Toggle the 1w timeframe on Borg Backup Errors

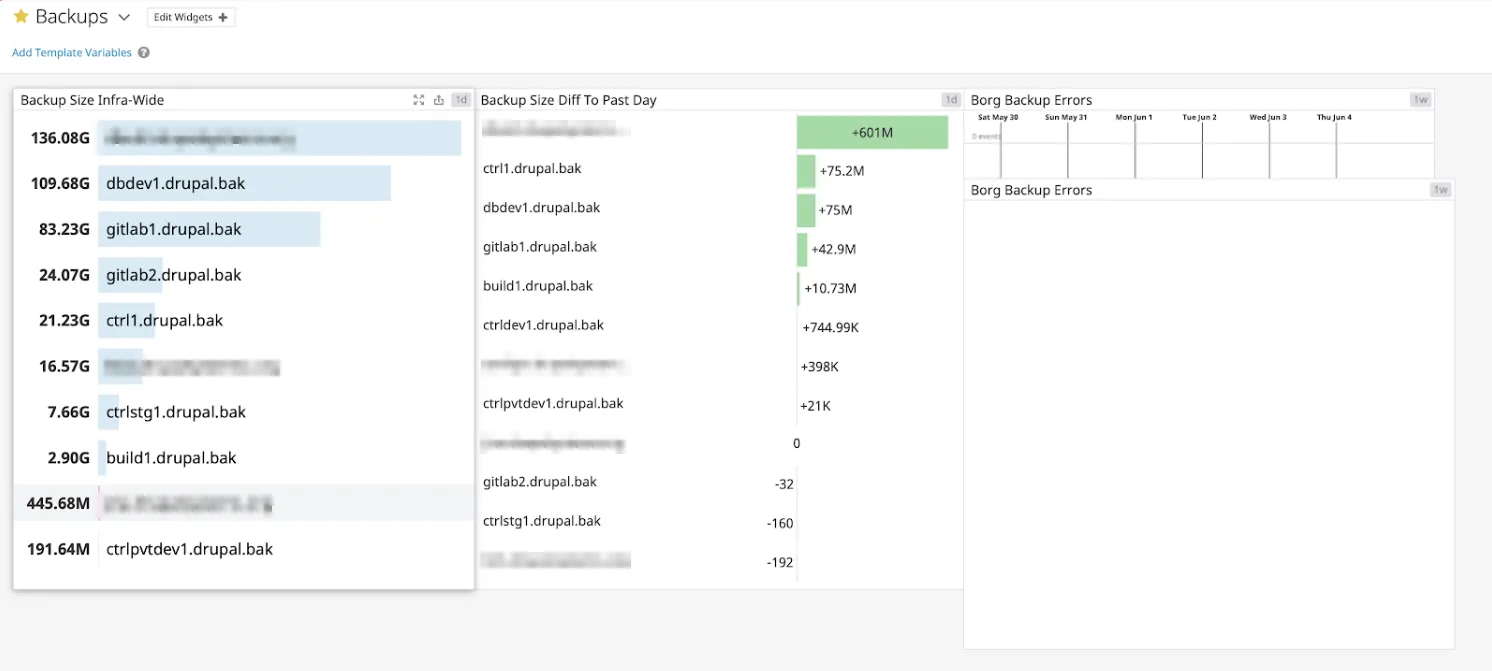point(1421,100)
